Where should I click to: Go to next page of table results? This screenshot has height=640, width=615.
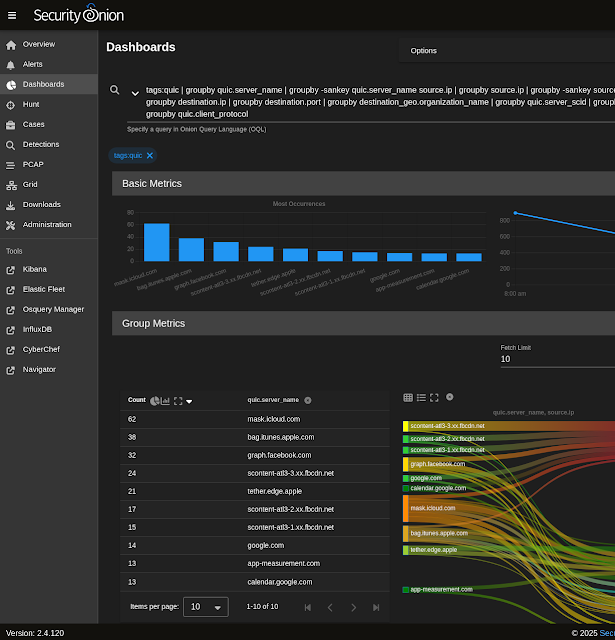point(353,607)
